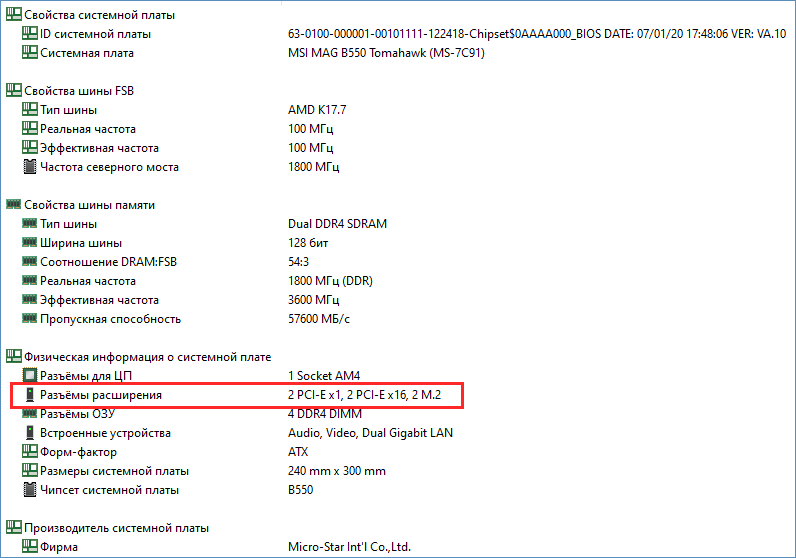Click the icon for "Свойства шины FSB" header

coord(14,90)
